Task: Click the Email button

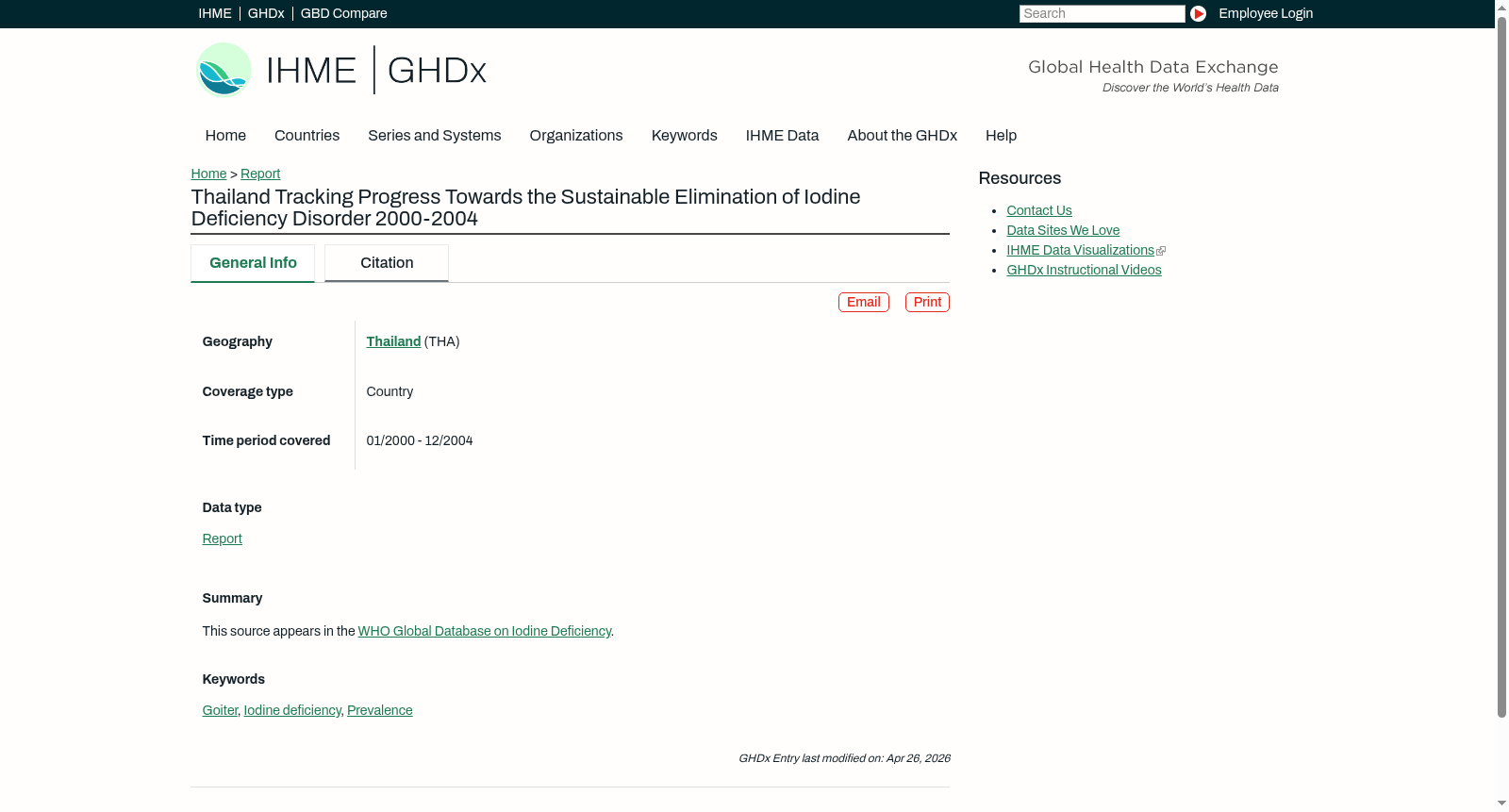Action: click(864, 302)
